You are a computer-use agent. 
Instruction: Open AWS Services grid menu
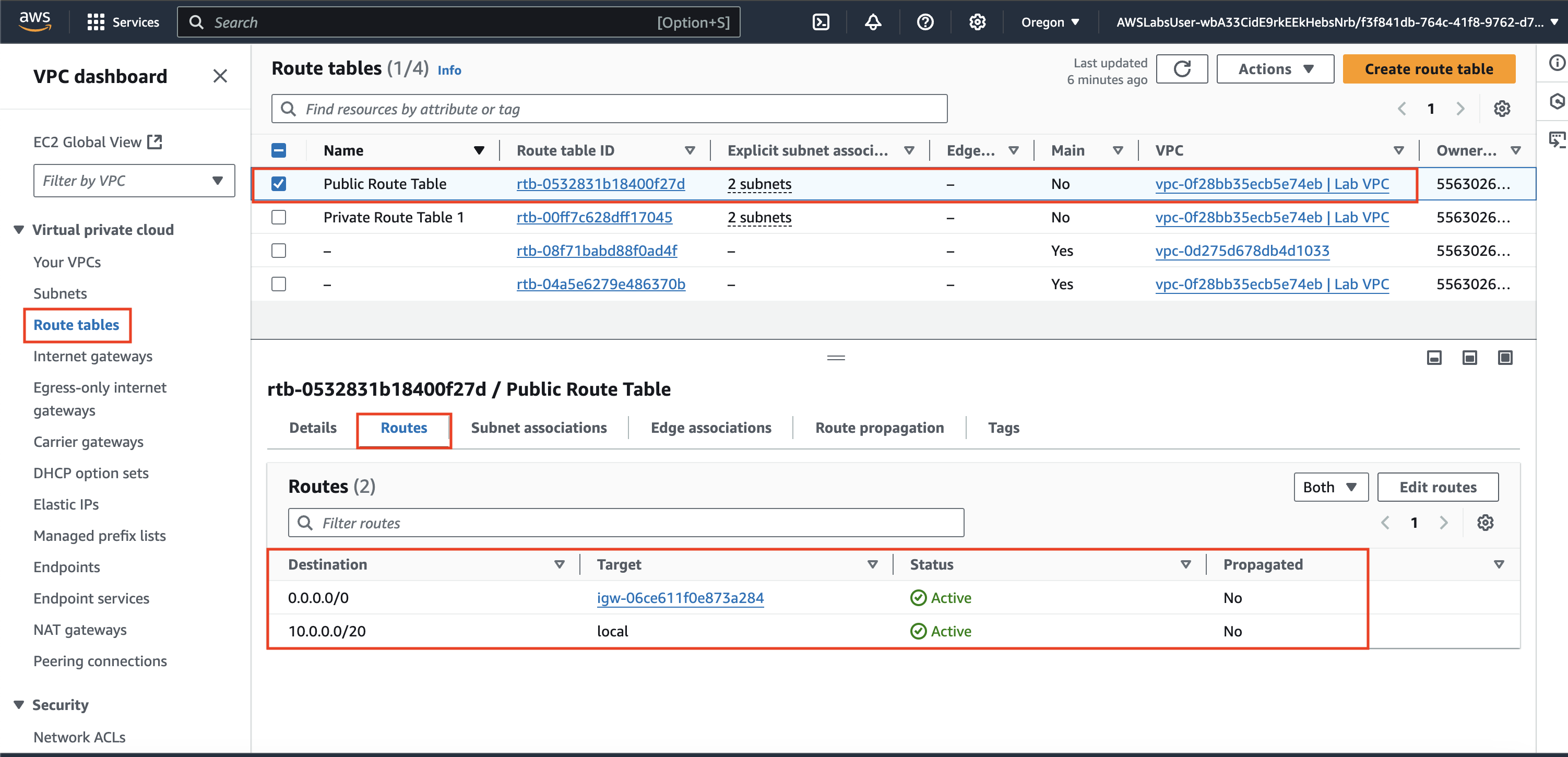tap(96, 22)
